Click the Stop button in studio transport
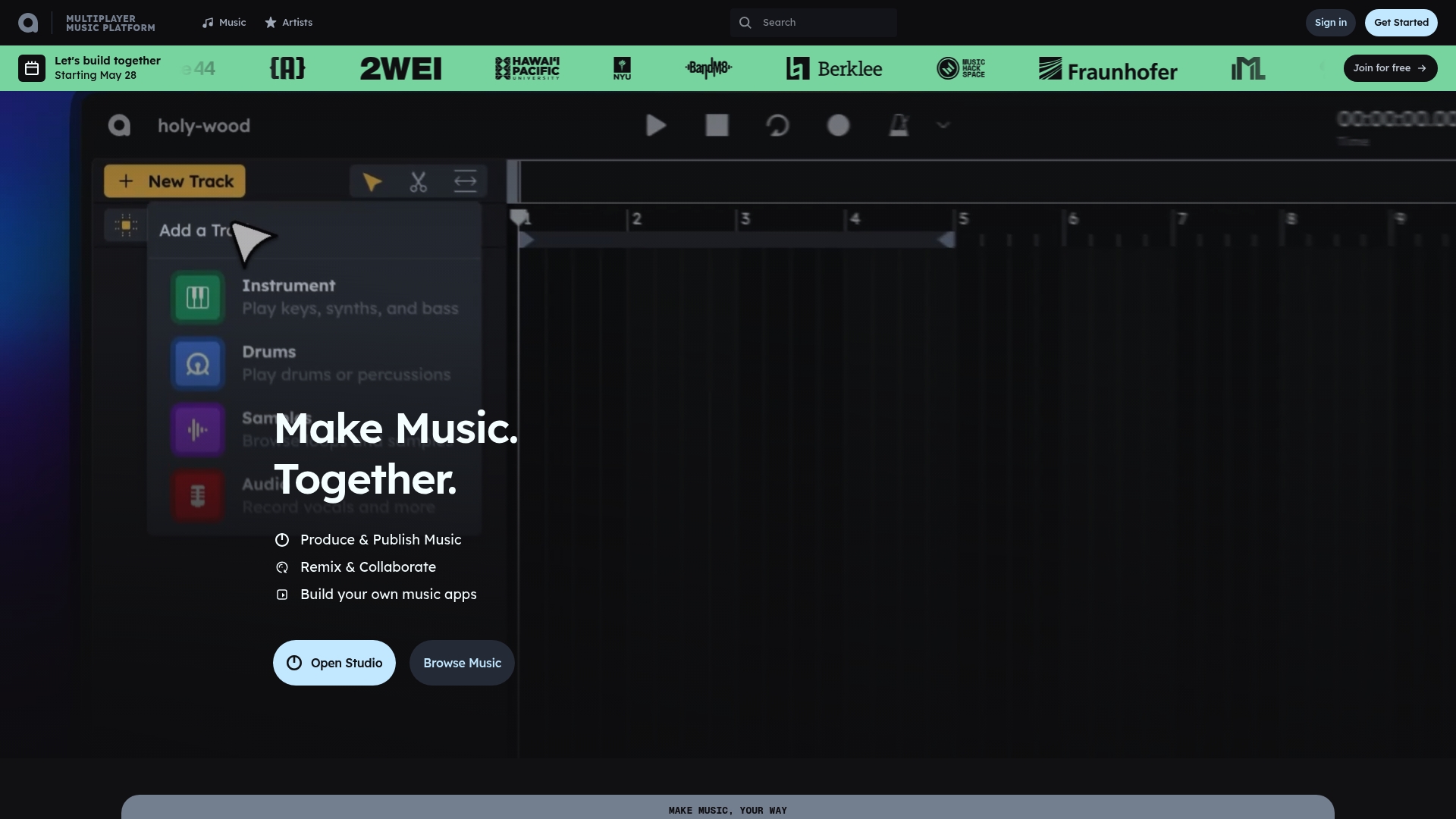 pos(717,125)
